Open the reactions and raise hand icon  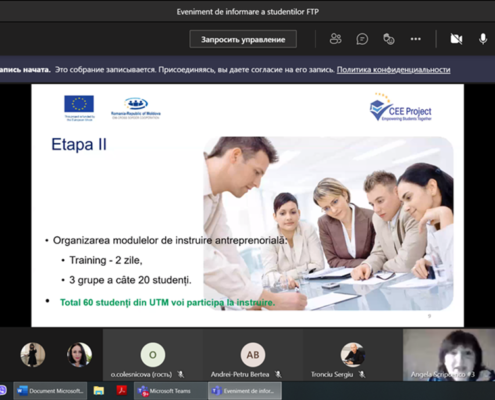[389, 39]
